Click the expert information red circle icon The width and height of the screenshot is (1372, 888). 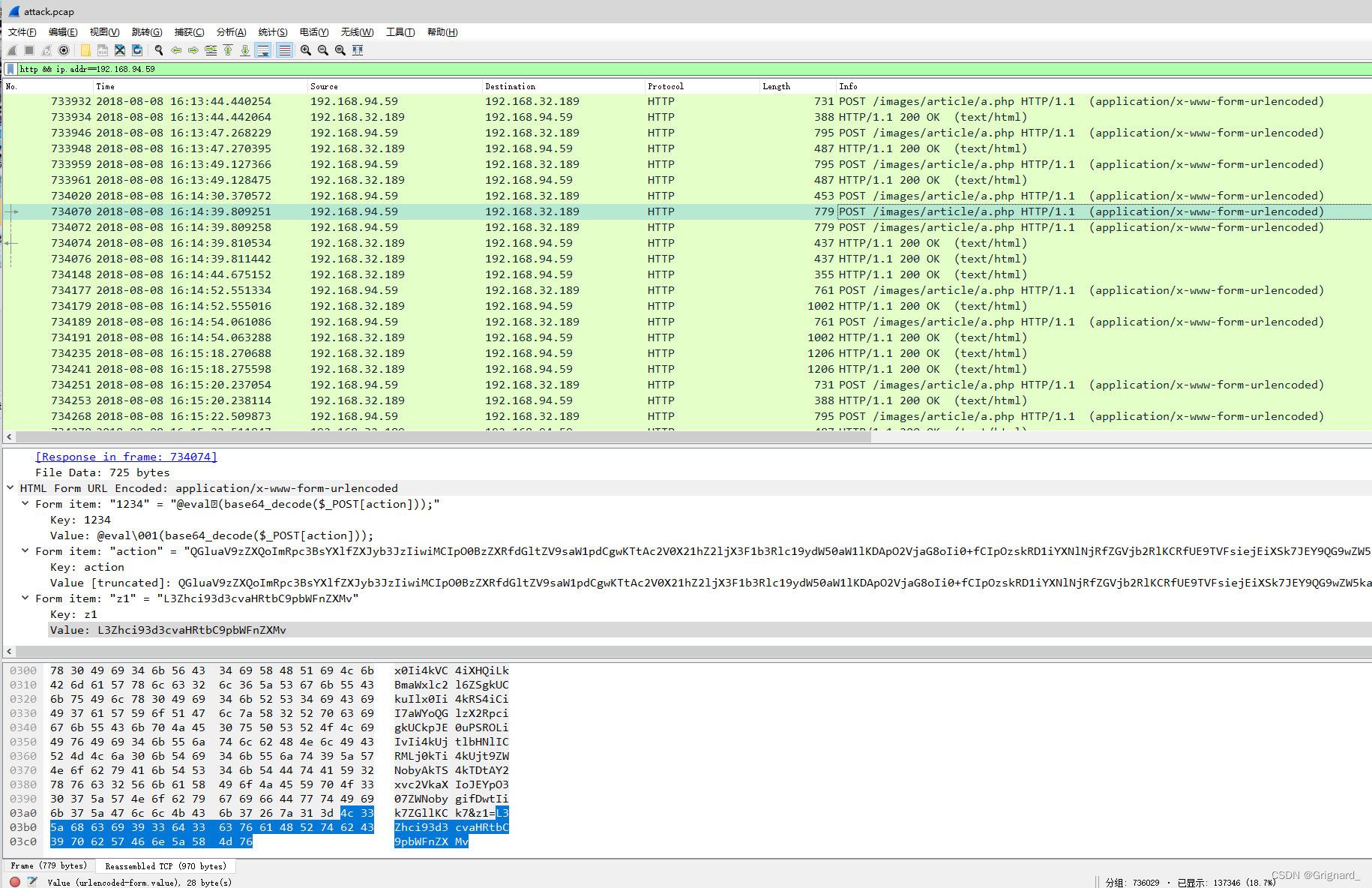pos(15,882)
